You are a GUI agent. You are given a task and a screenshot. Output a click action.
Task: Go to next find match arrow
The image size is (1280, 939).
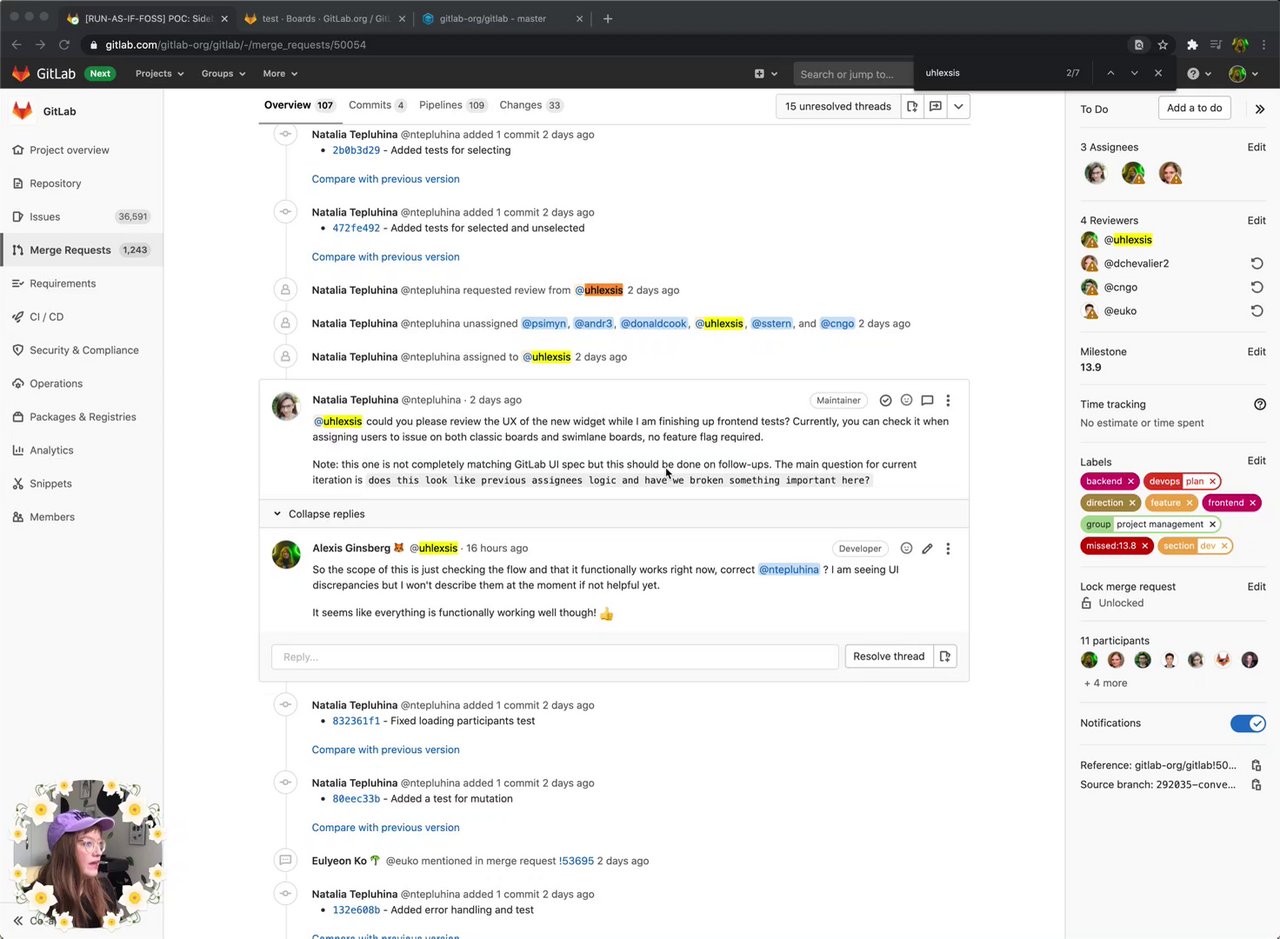[1134, 73]
